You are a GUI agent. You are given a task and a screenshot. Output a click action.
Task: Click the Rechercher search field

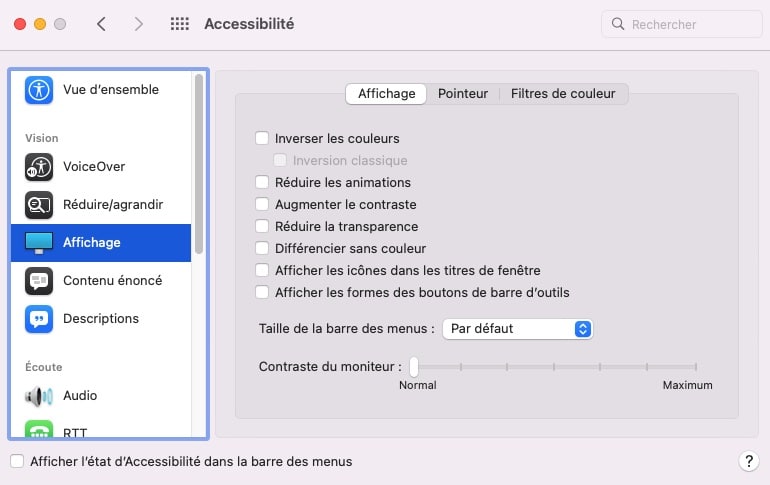tap(682, 24)
